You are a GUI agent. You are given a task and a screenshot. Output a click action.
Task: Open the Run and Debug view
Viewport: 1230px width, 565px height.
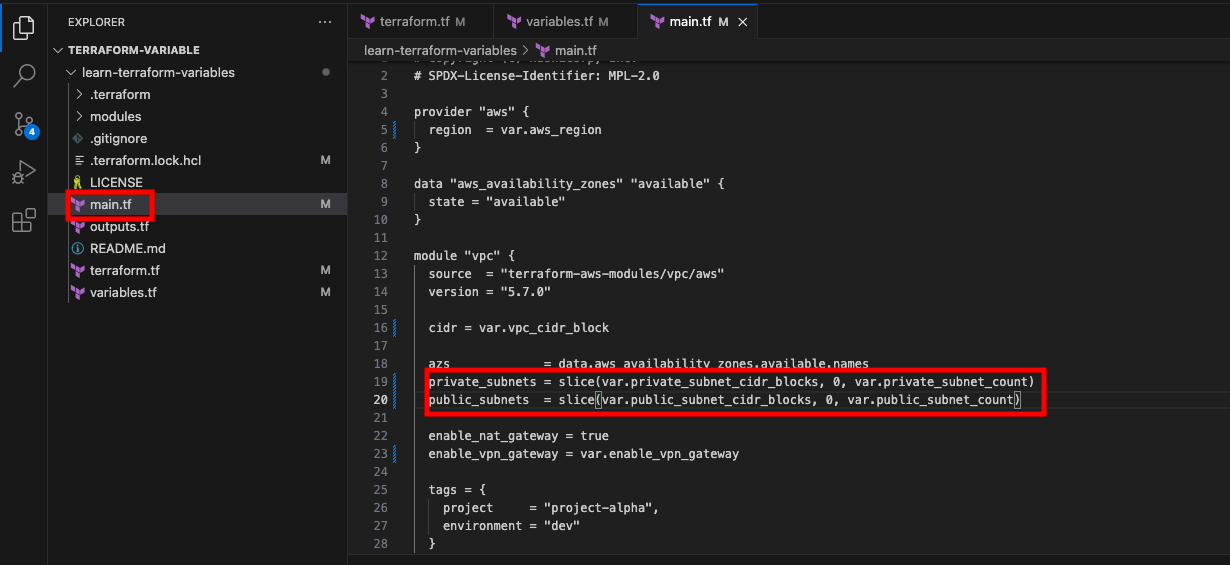pos(24,173)
